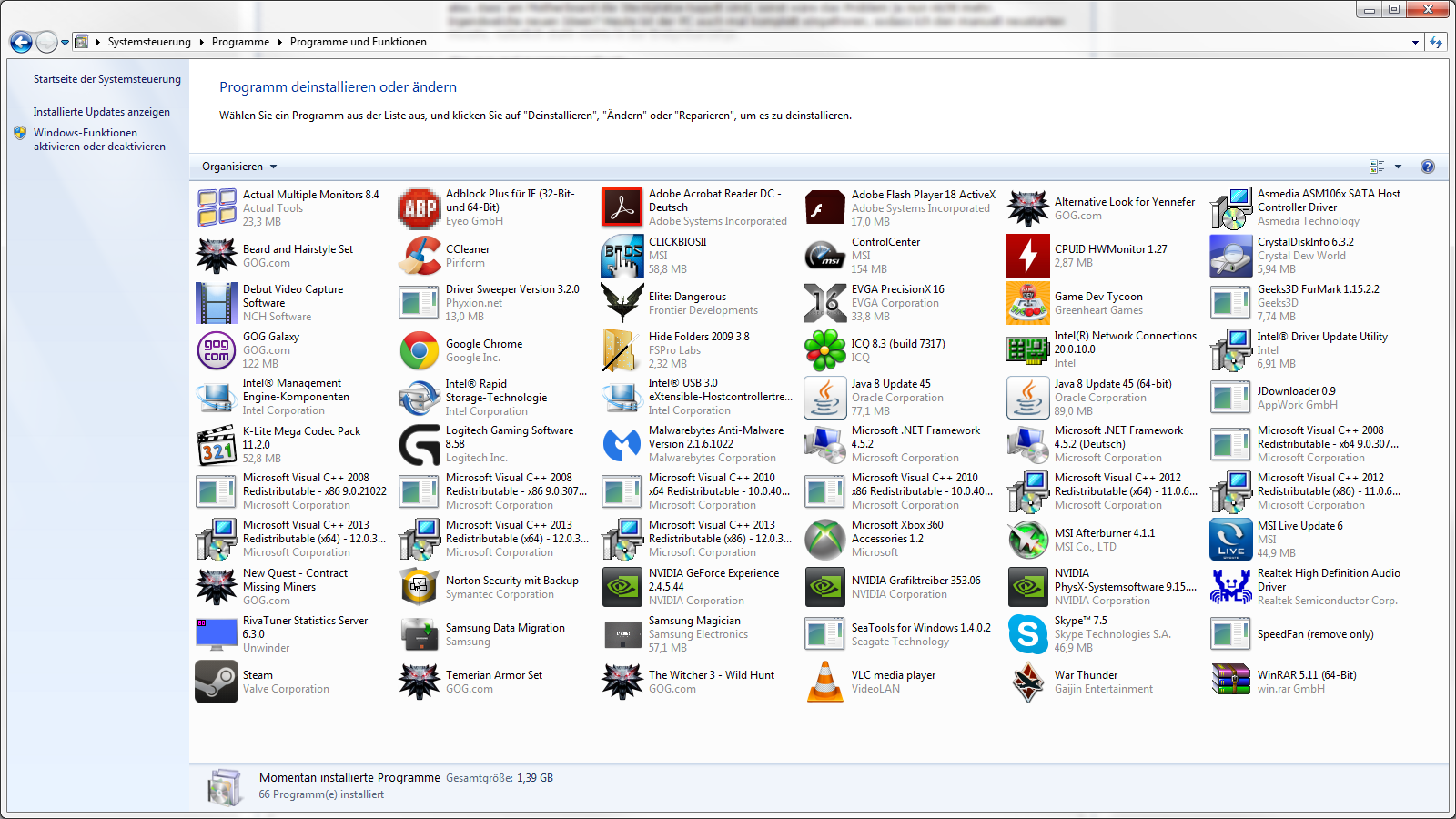Select the Microsoft Xbox 360 Accessories icon
The height and width of the screenshot is (819, 1456).
(x=825, y=540)
